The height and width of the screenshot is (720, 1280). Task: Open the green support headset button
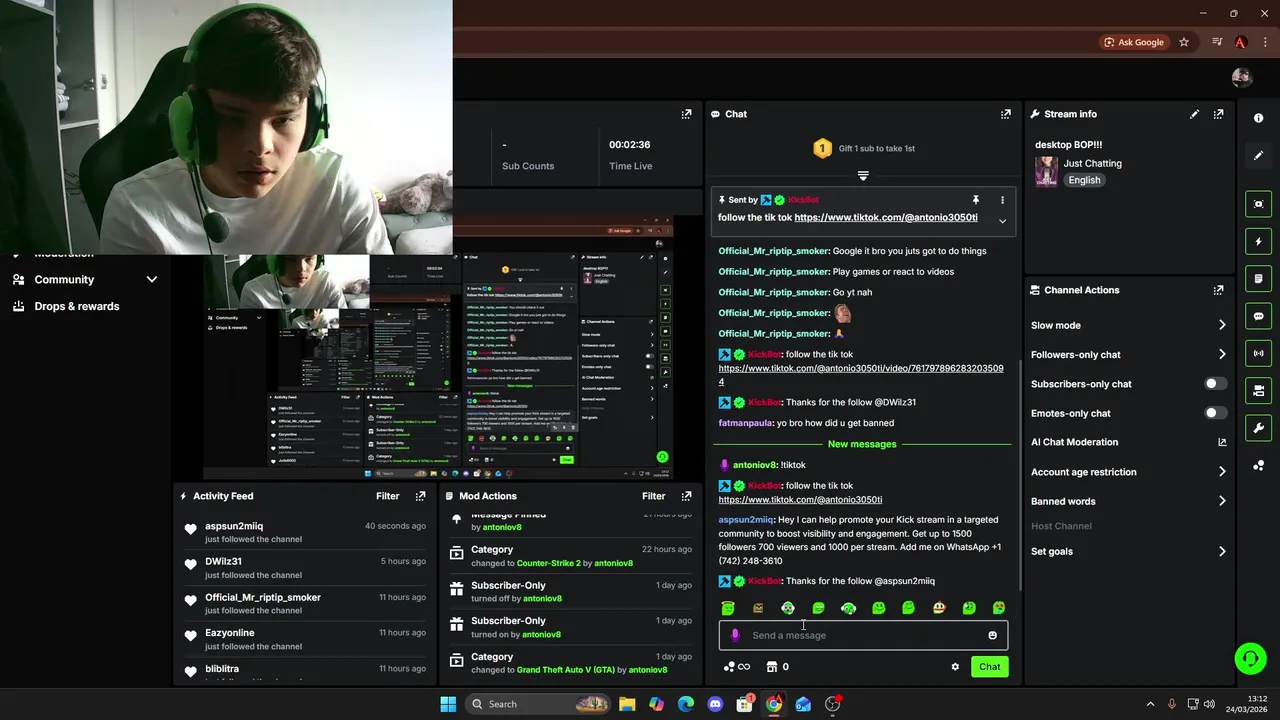[x=1250, y=658]
